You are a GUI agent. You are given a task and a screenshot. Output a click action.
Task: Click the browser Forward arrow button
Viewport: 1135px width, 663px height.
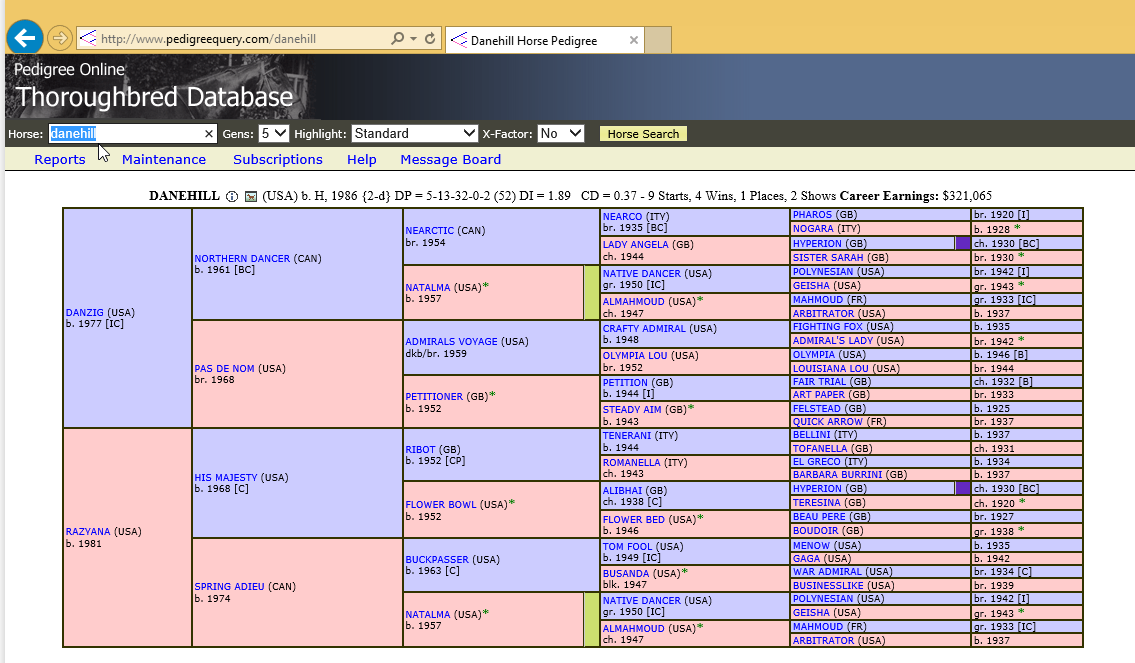click(x=59, y=39)
